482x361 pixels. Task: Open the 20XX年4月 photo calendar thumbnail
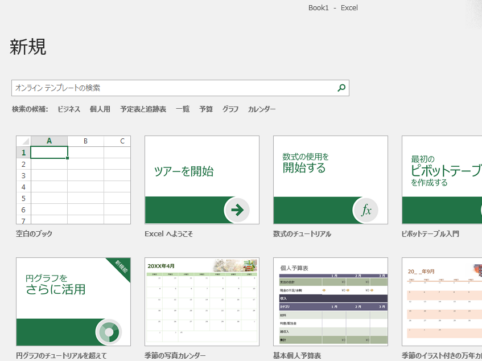click(x=202, y=302)
